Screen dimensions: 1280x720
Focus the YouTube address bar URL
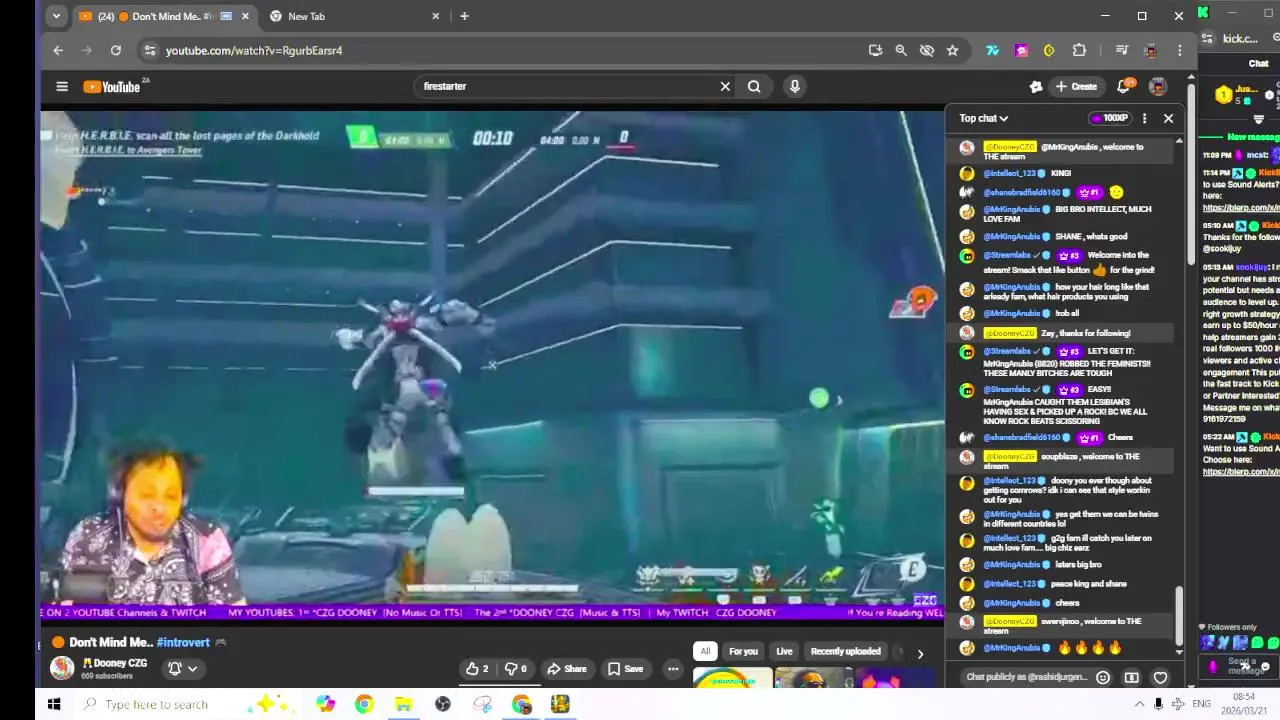(x=253, y=50)
